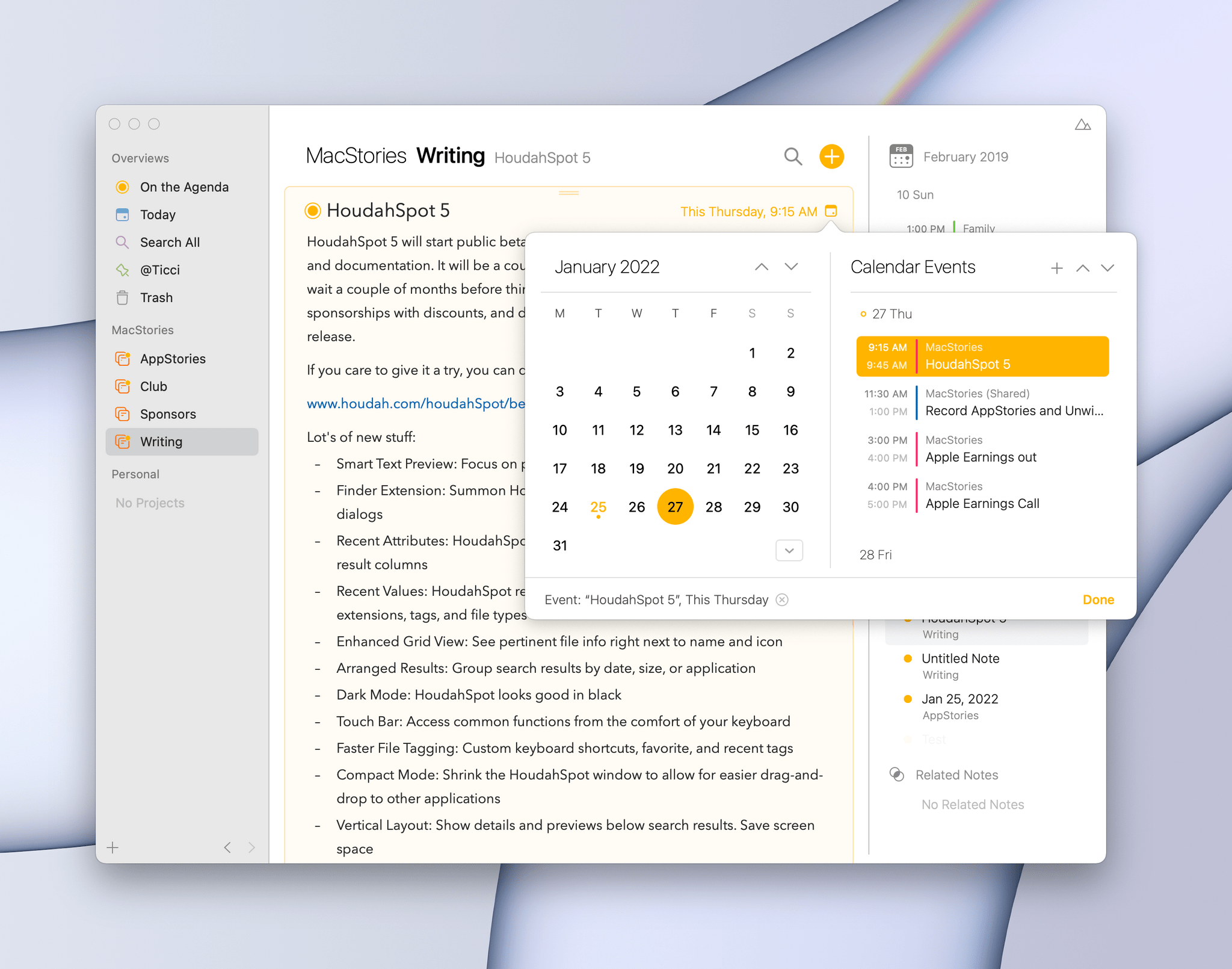The width and height of the screenshot is (1232, 969).
Task: Pick January 1 in the calendar
Action: click(x=752, y=353)
